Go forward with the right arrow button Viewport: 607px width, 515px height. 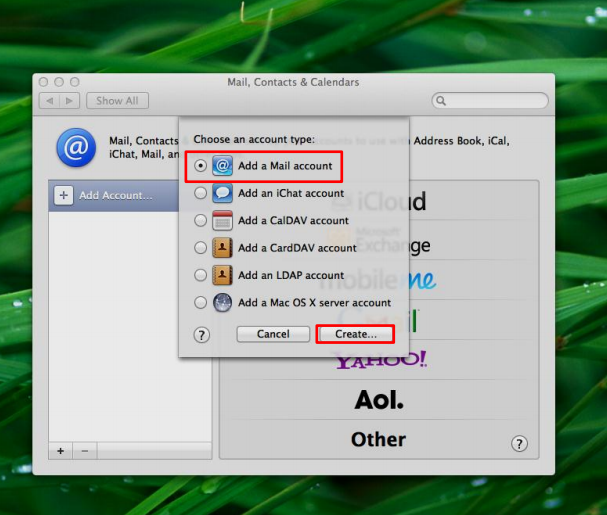(69, 101)
